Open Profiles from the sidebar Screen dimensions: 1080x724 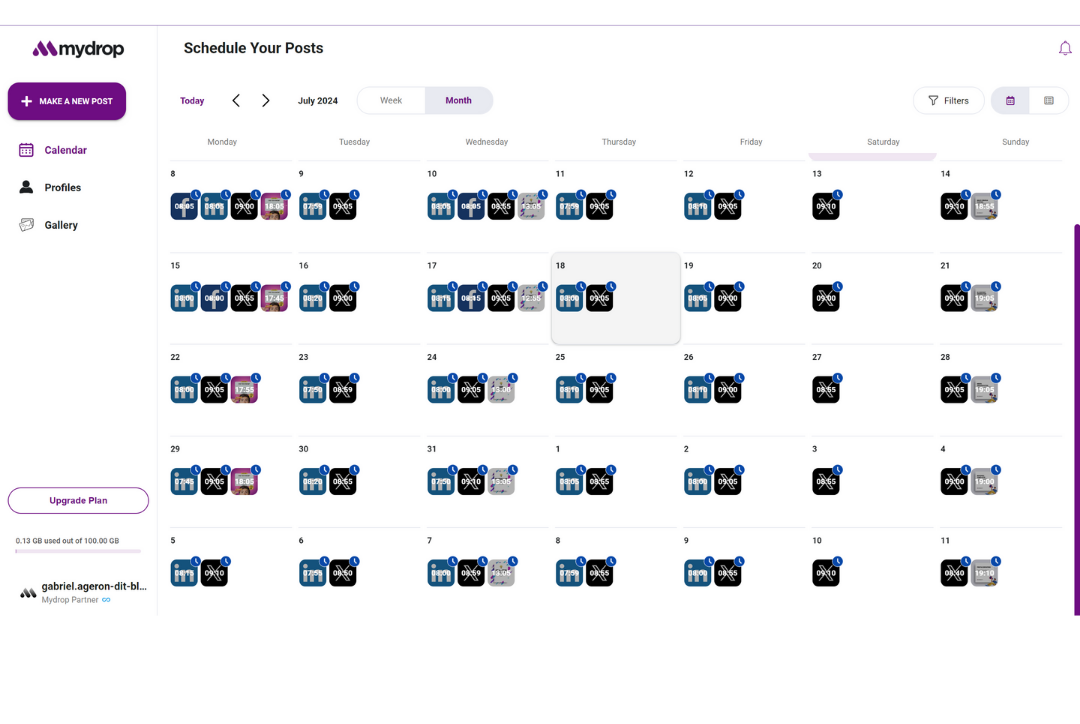tap(26, 187)
